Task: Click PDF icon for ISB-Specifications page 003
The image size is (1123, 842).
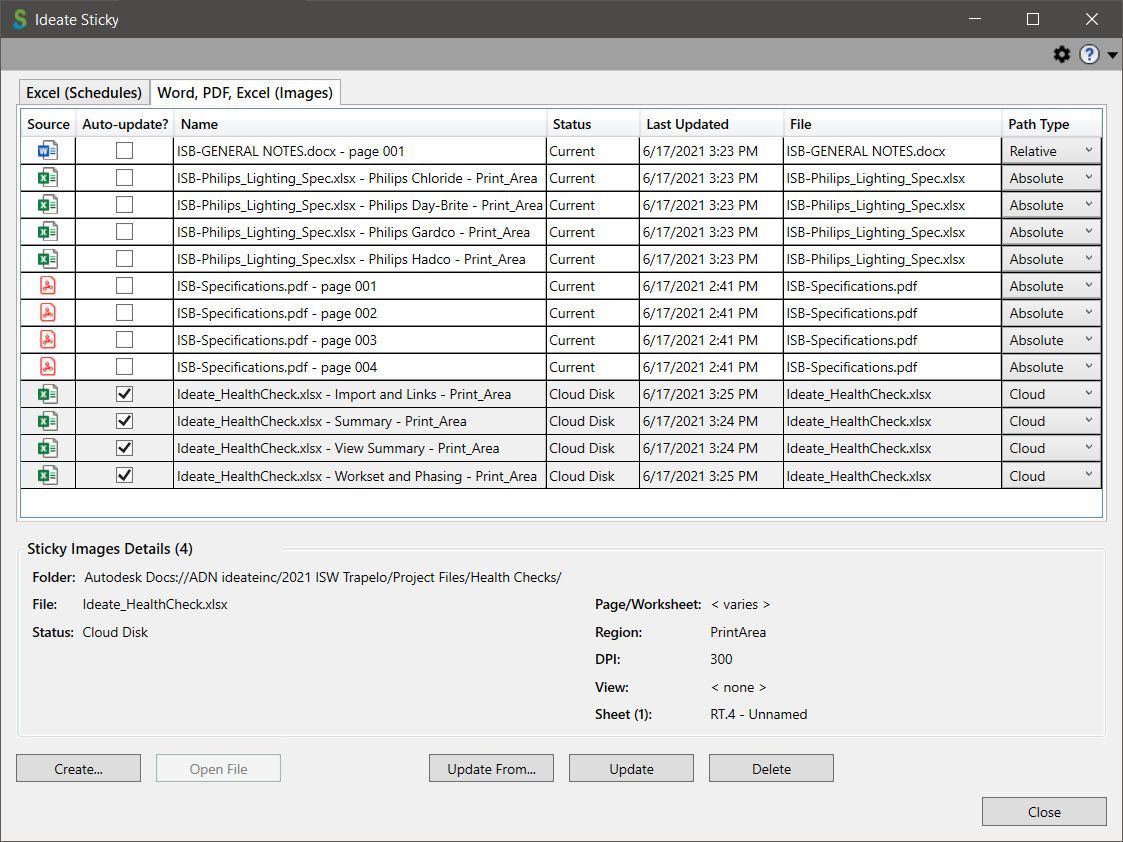Action: click(47, 339)
